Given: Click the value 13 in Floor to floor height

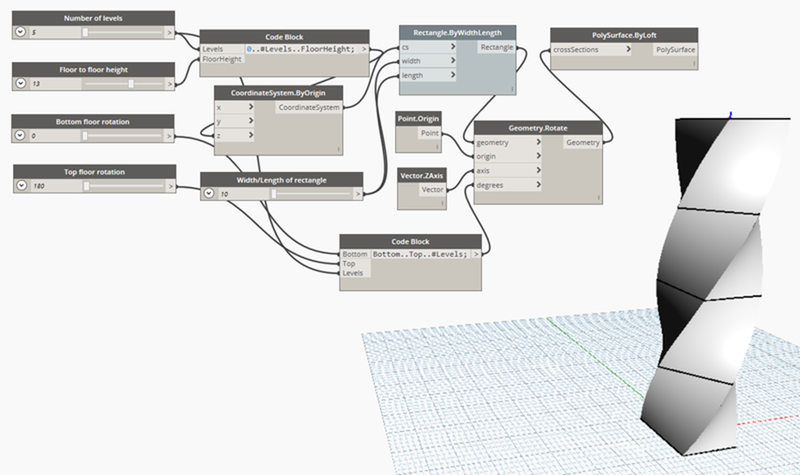Looking at the screenshot, I should click(36, 84).
